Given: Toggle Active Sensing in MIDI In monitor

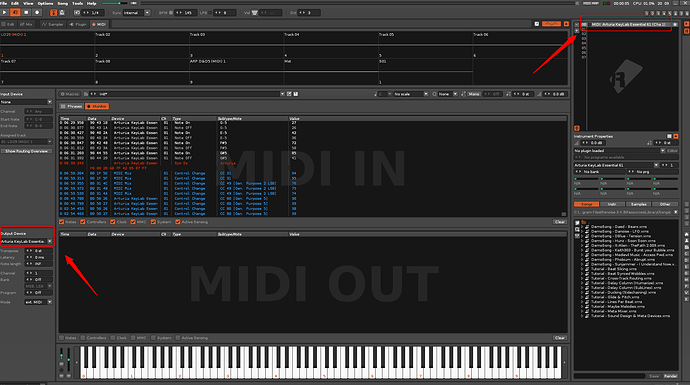Looking at the screenshot, I should click(178, 222).
